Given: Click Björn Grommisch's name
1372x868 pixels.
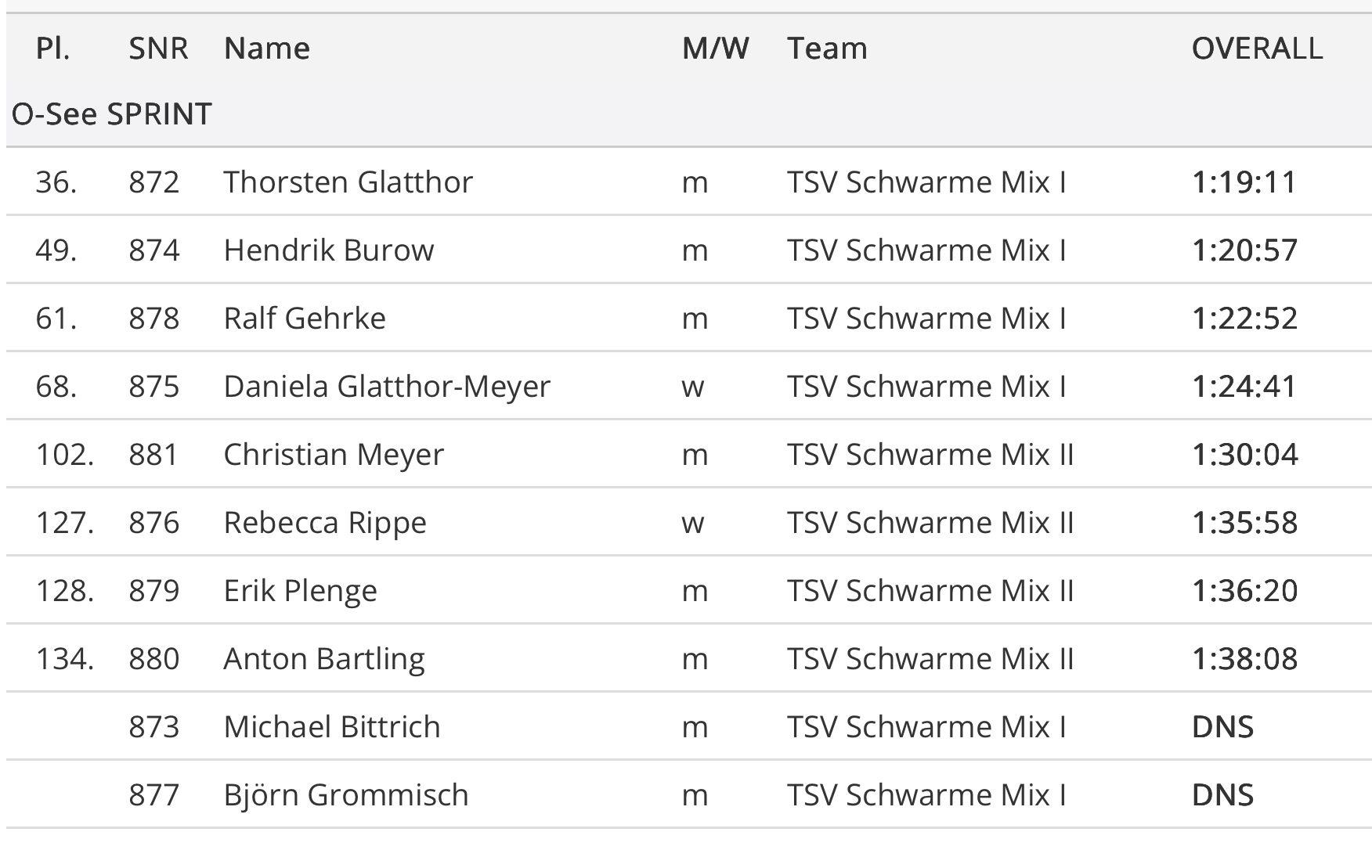Looking at the screenshot, I should [x=346, y=795].
